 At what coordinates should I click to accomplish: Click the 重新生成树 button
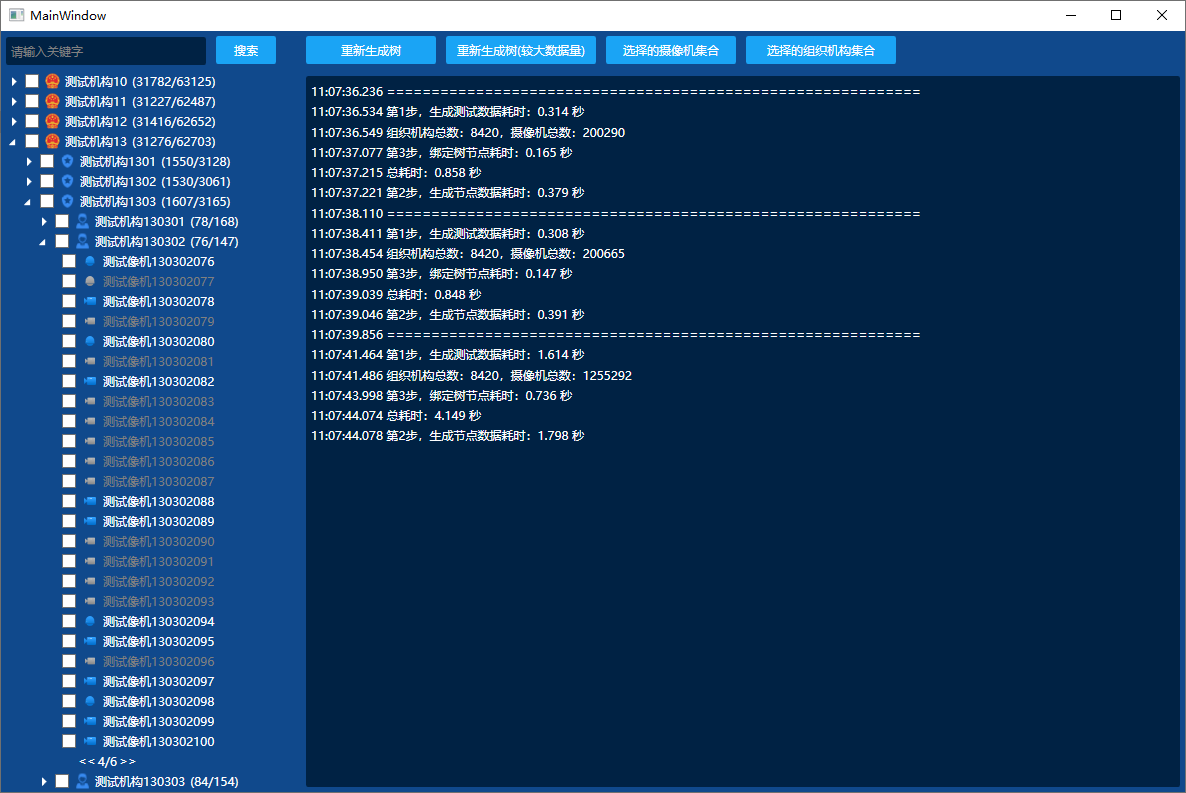coord(371,51)
